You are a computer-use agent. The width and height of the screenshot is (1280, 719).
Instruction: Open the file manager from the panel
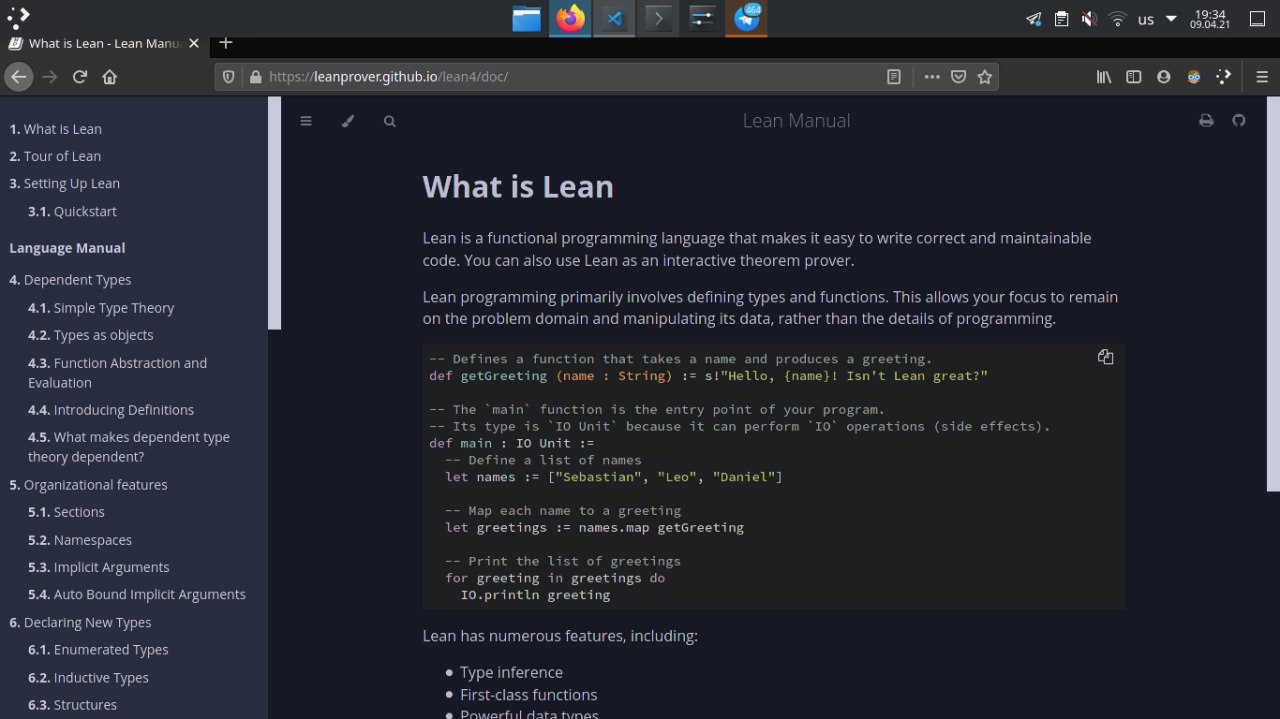(527, 18)
